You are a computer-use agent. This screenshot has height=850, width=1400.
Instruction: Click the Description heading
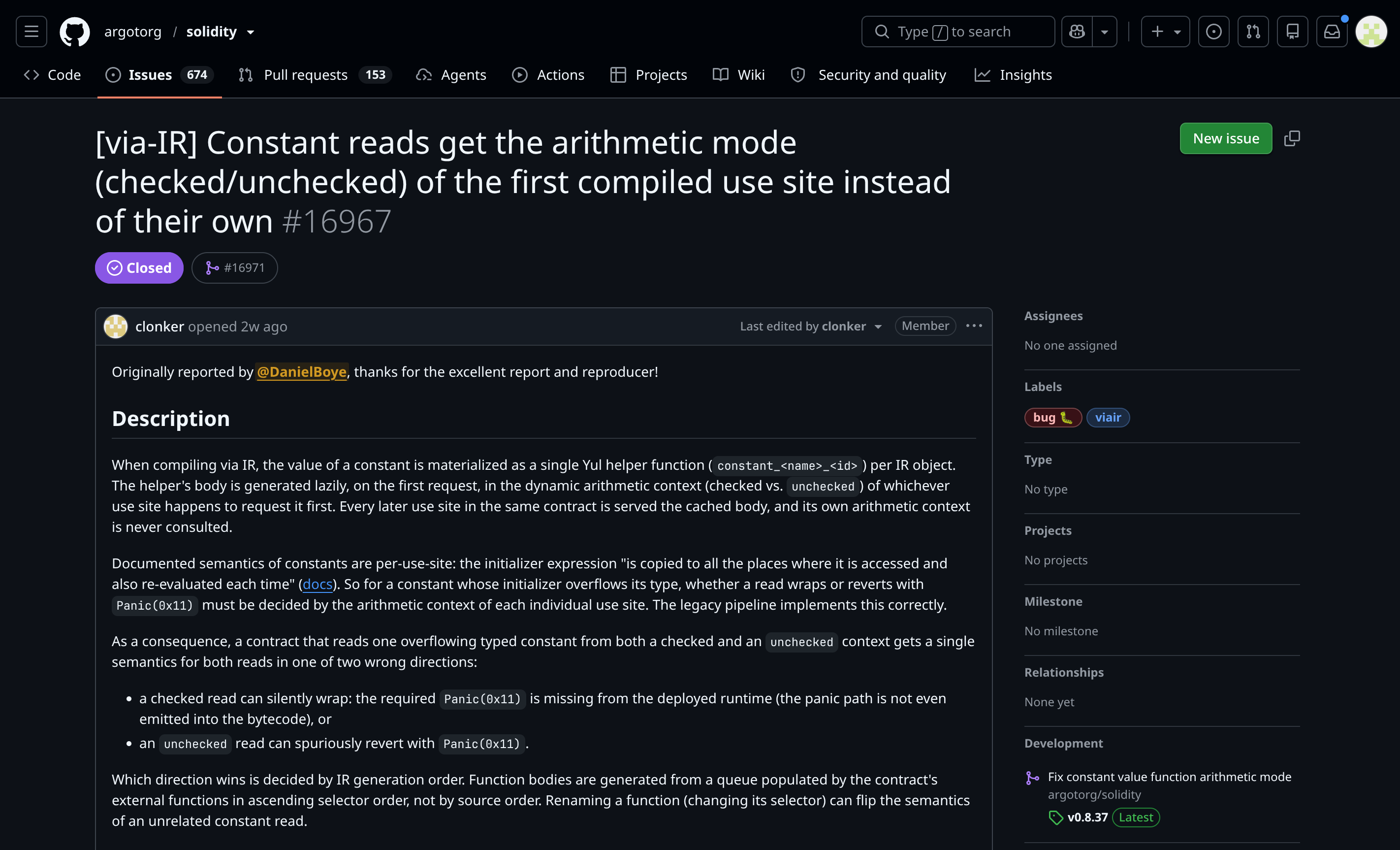click(170, 419)
